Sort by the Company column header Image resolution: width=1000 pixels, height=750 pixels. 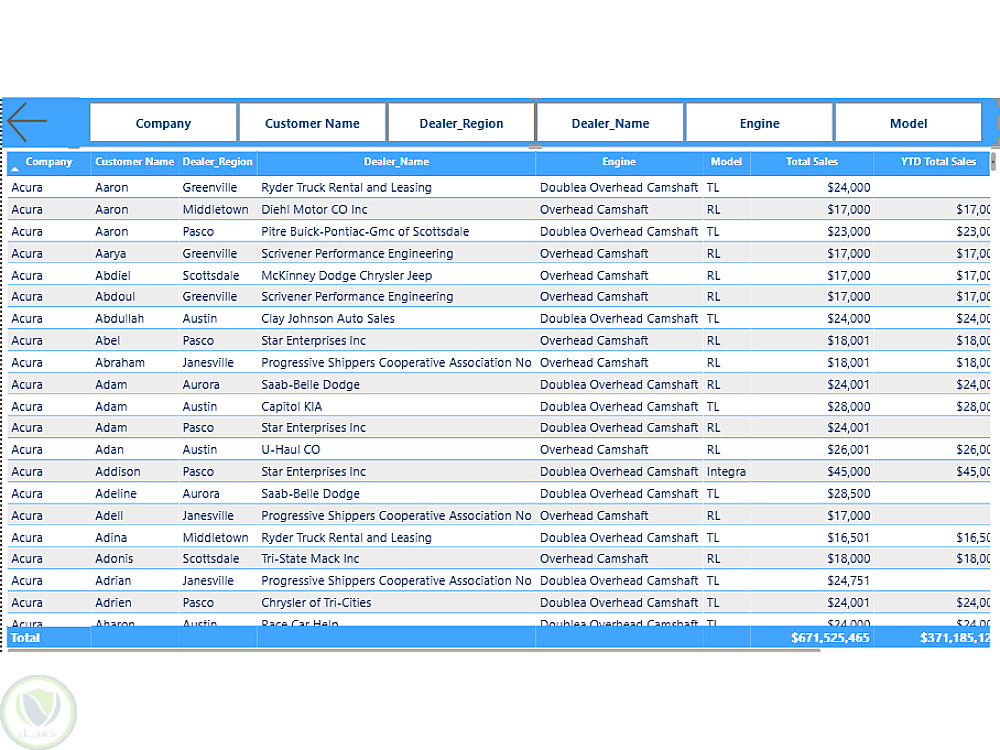click(49, 162)
